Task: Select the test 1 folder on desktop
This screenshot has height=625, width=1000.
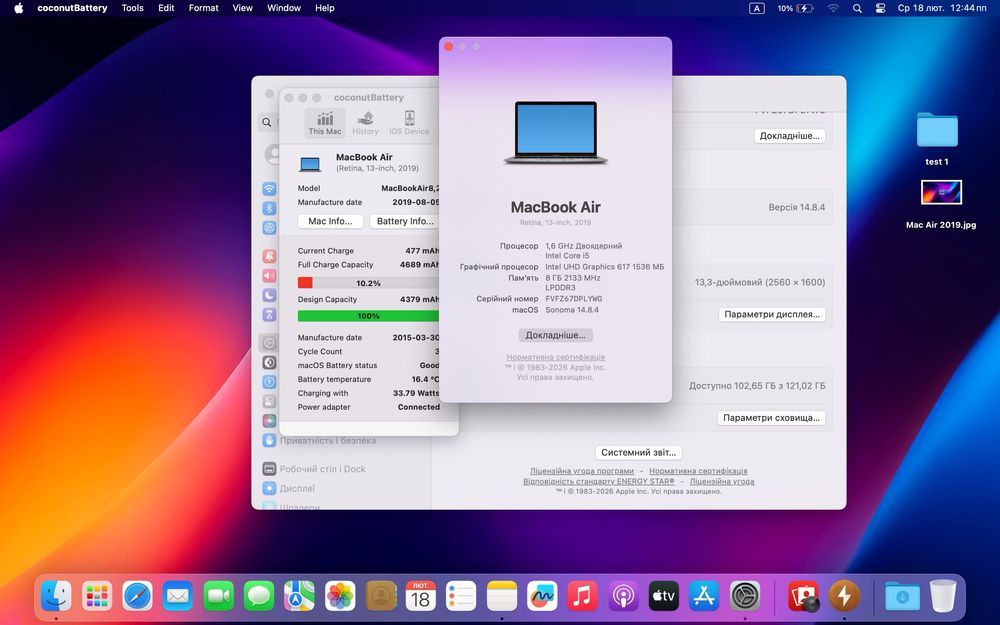Action: [937, 139]
